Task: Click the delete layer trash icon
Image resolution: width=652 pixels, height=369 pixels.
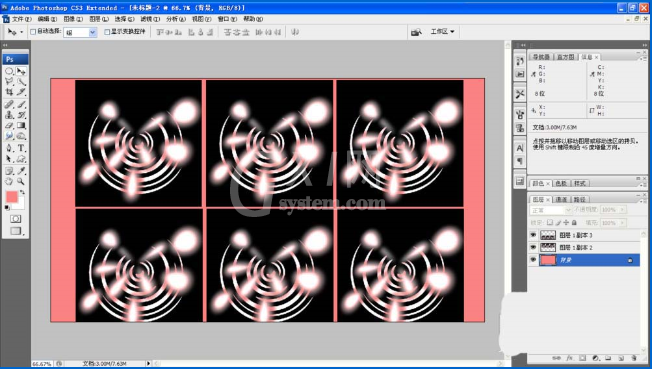Action: tap(634, 358)
